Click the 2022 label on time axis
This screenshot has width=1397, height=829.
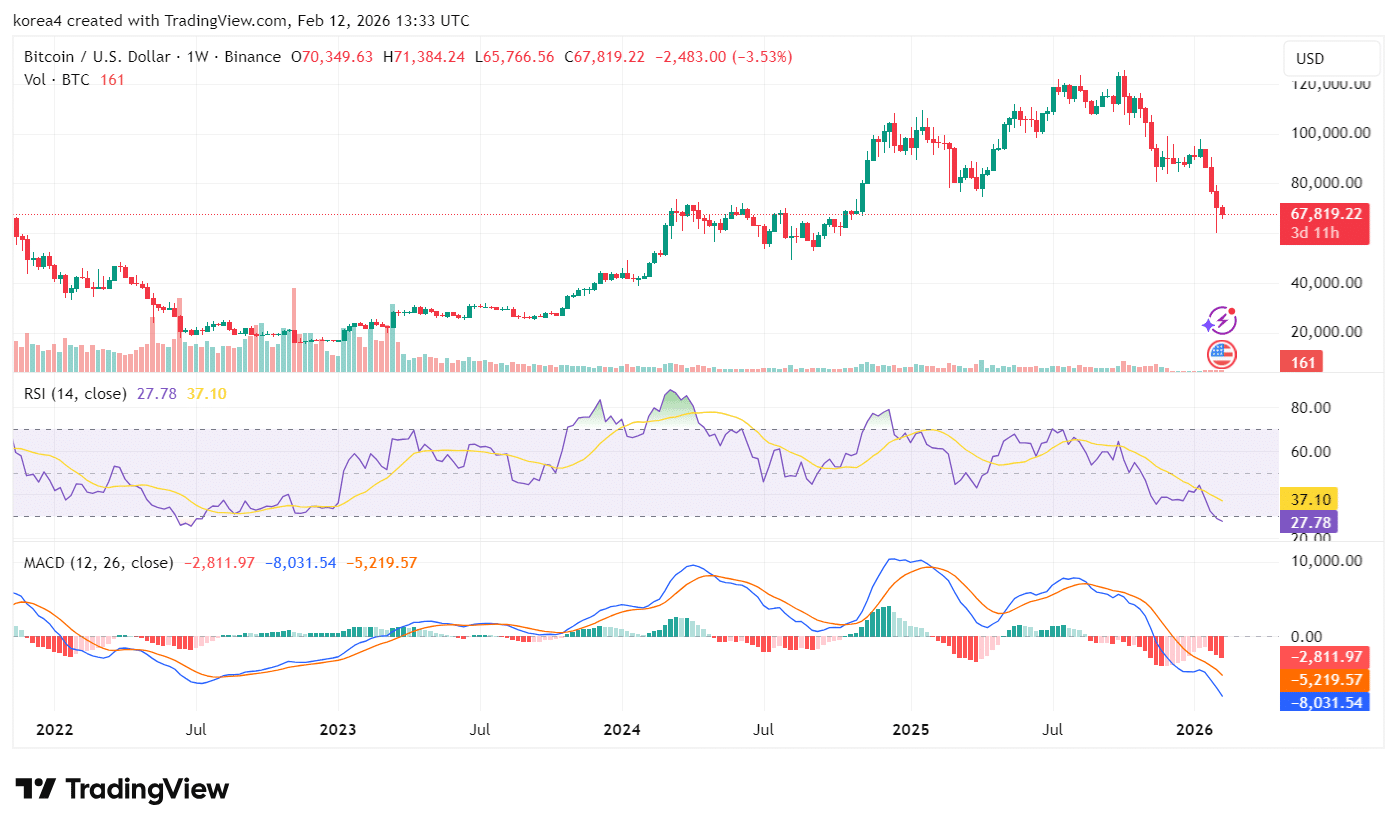click(x=54, y=730)
